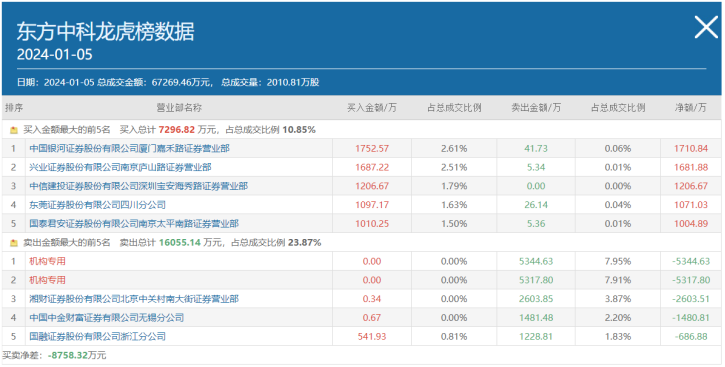Select net amount -686.88
Image resolution: width=725 pixels, height=367 pixels.
[691, 336]
